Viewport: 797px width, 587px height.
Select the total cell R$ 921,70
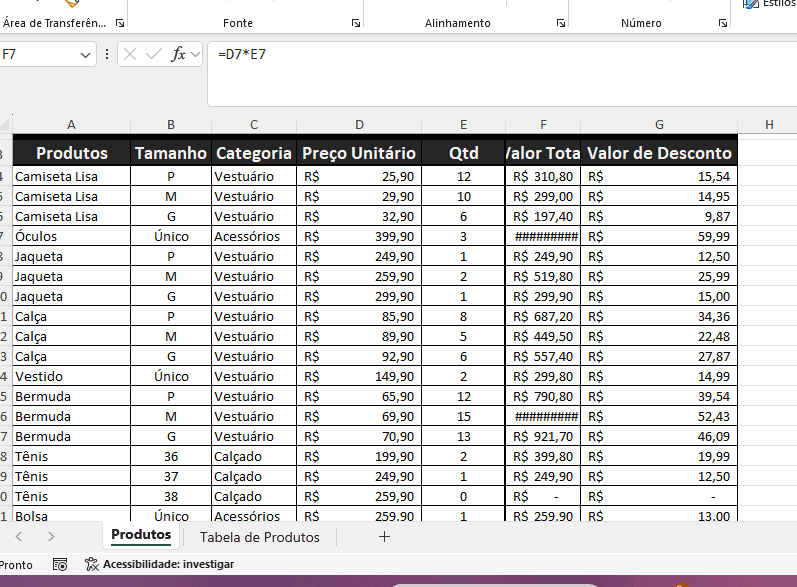coord(543,437)
